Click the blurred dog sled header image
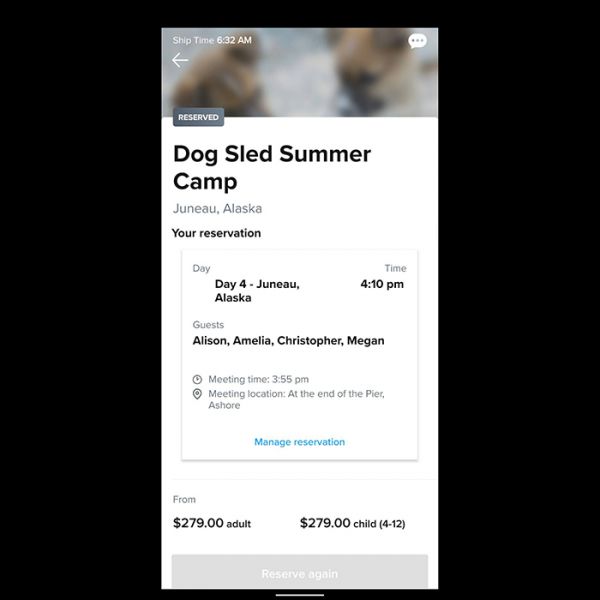Viewport: 600px width, 600px height. click(x=300, y=72)
